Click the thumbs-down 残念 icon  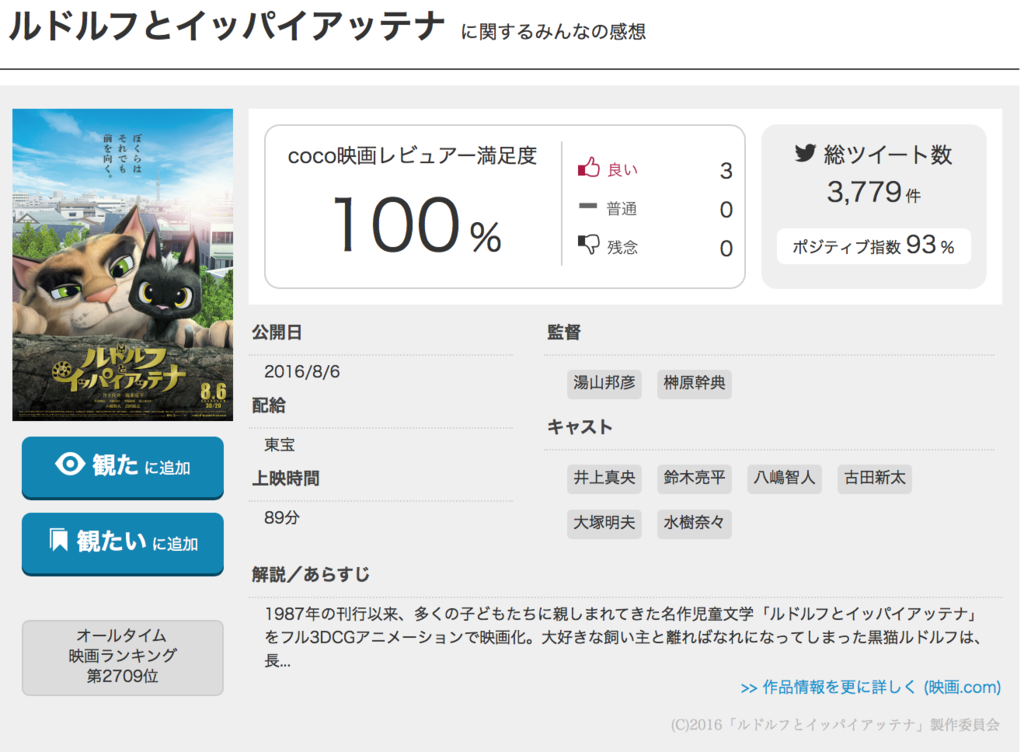(x=588, y=245)
